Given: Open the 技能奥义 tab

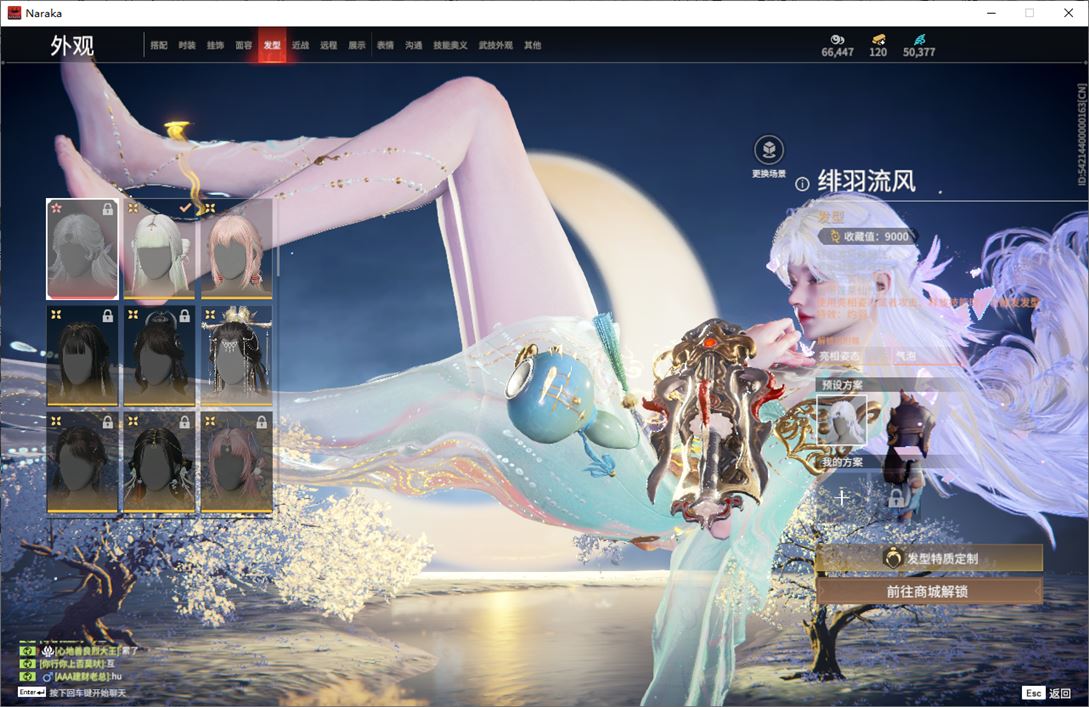Looking at the screenshot, I should tap(450, 45).
